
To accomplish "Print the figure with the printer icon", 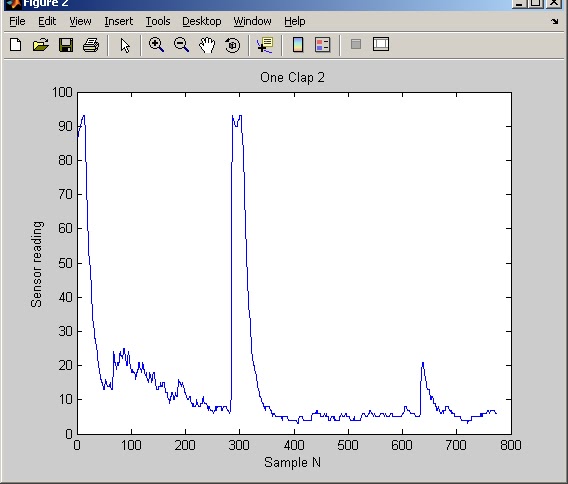I will click(x=91, y=45).
